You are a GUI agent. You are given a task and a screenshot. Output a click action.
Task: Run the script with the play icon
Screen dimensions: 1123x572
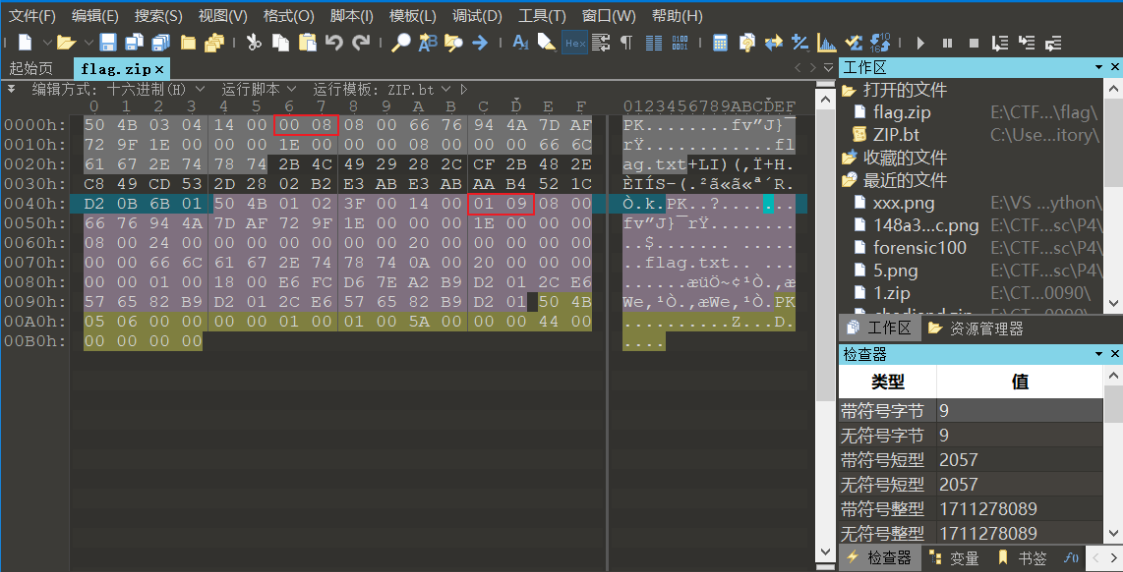921,43
